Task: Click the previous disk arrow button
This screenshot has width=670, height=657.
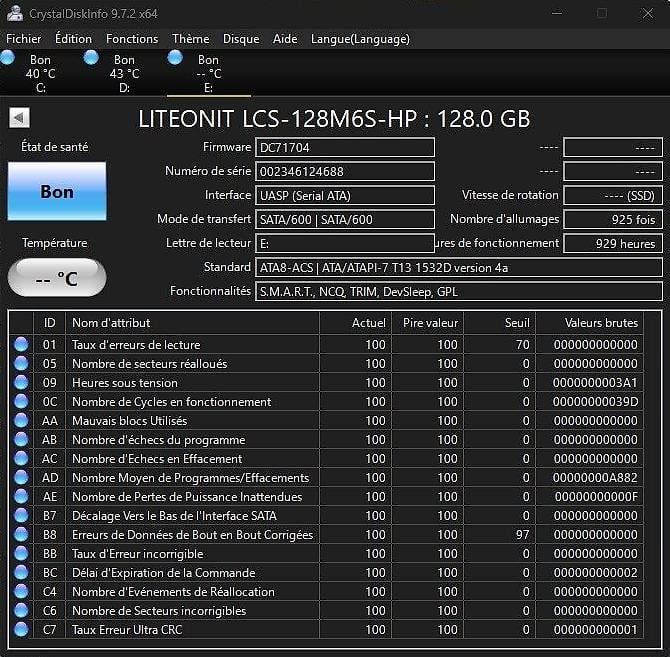Action: click(x=19, y=117)
